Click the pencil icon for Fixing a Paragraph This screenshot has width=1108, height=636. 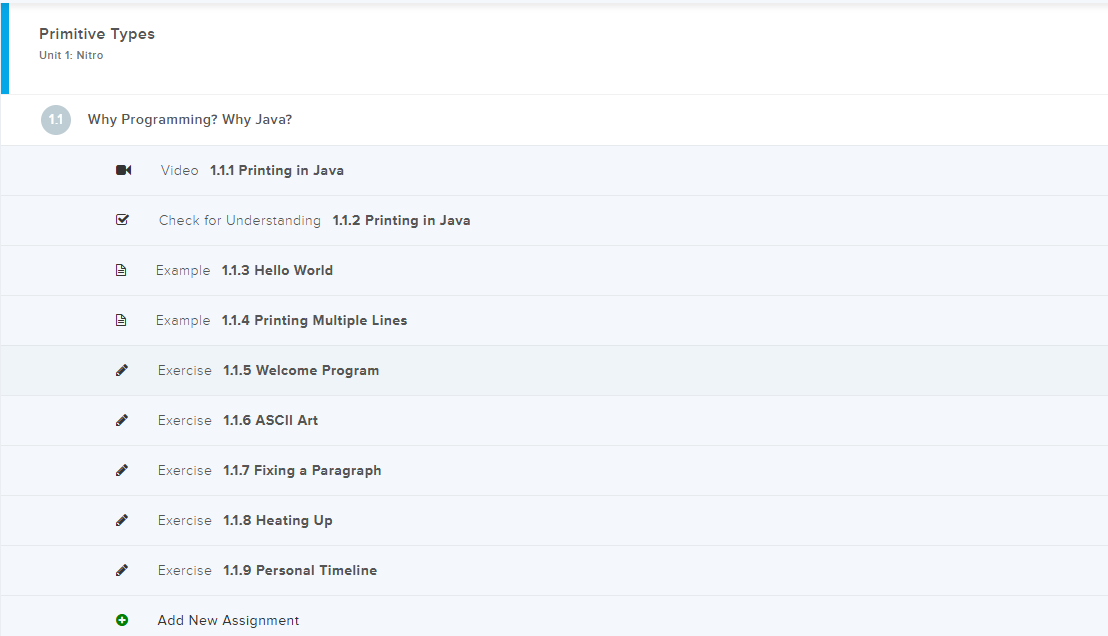tap(122, 470)
